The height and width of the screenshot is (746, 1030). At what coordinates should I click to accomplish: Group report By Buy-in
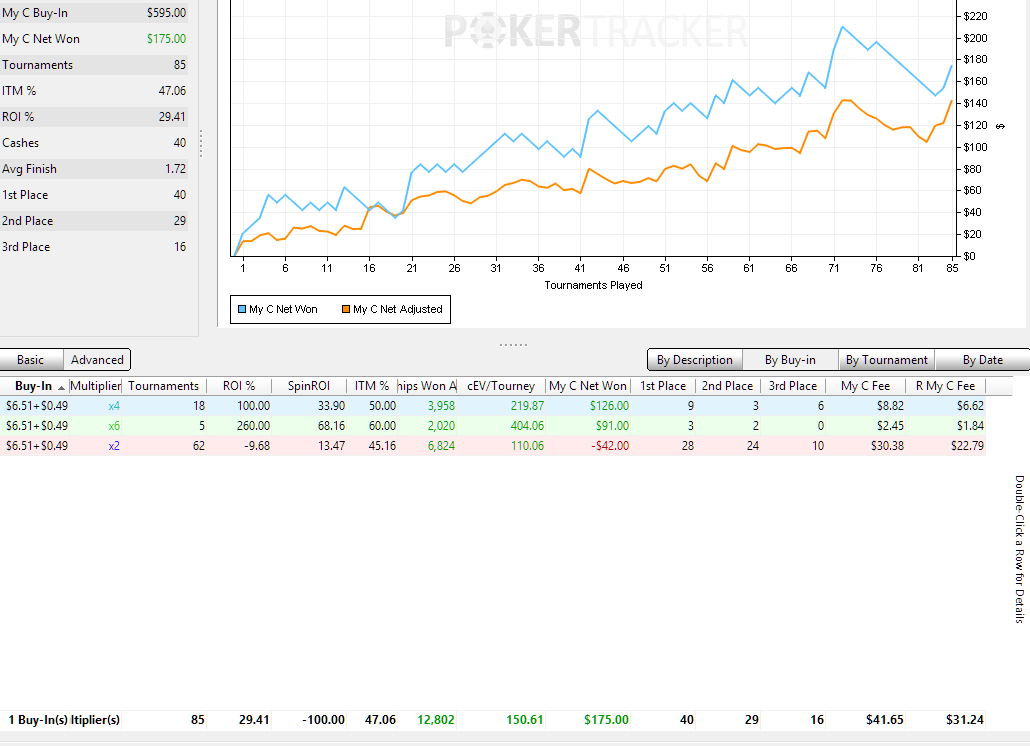coord(790,360)
